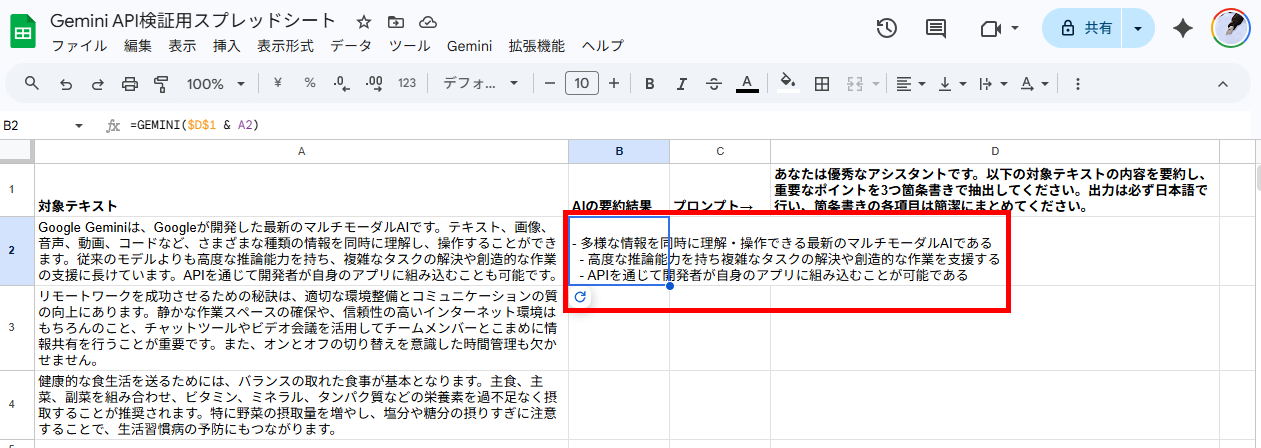1261x448 pixels.
Task: Expand the font family dropdown
Action: coord(481,83)
